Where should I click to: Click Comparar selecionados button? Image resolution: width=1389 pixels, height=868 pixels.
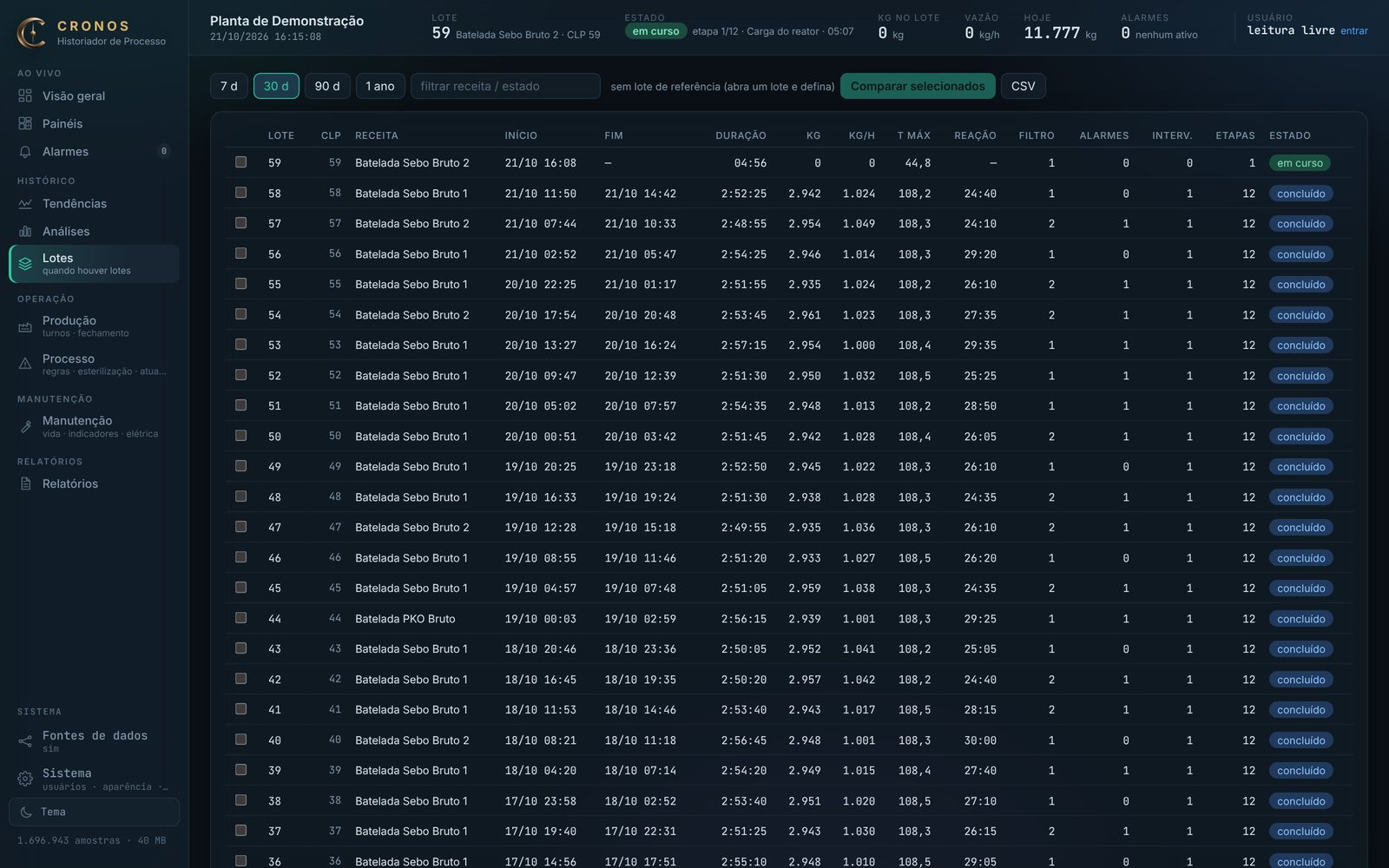click(x=918, y=86)
